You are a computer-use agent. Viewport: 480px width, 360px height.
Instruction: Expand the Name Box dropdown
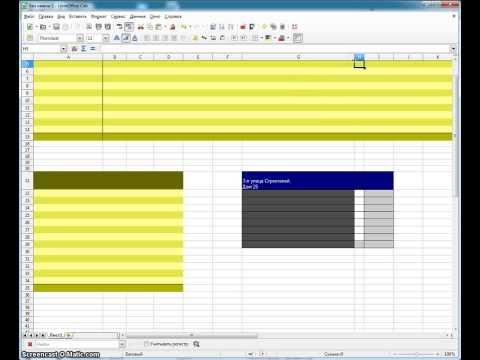63,49
